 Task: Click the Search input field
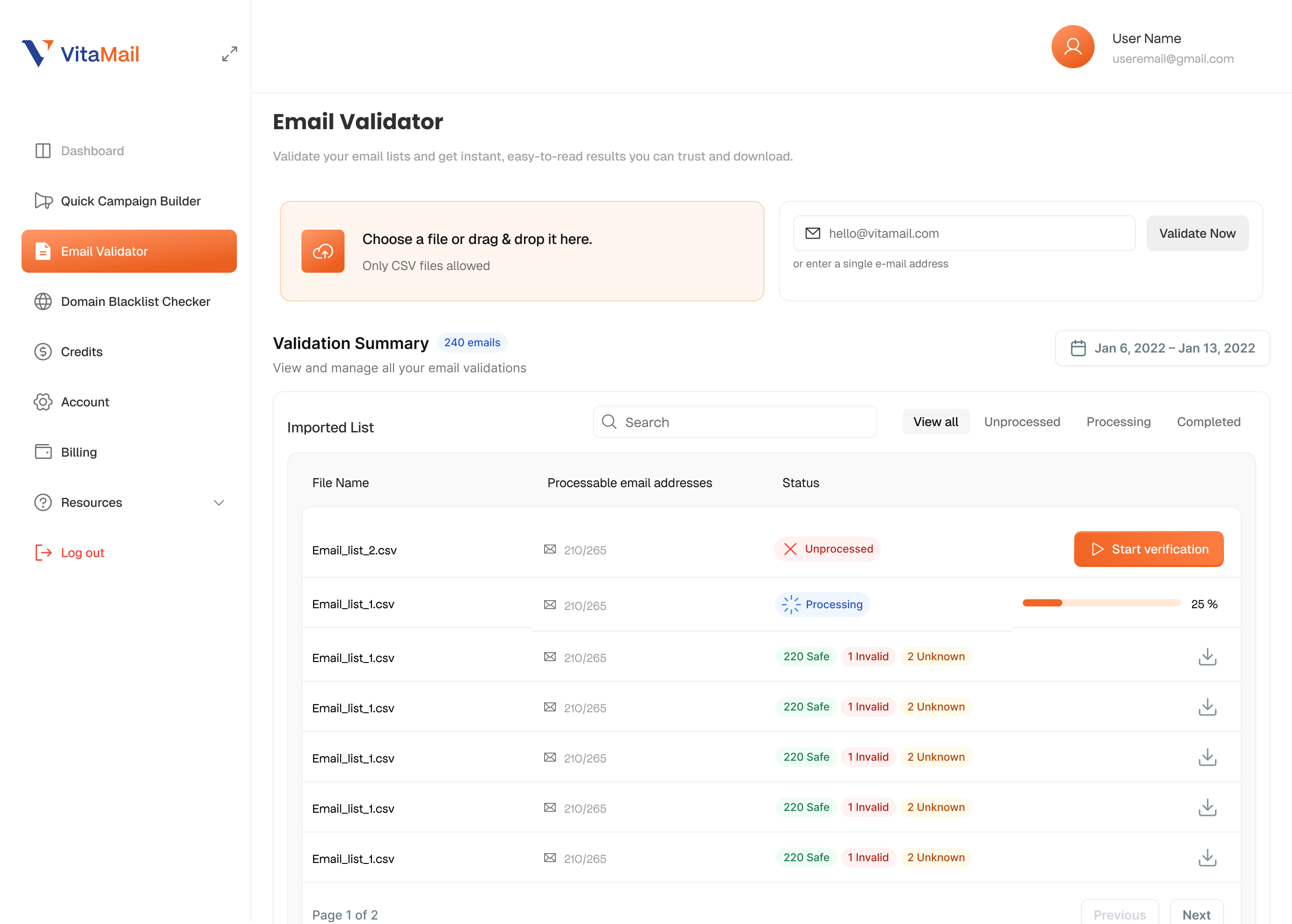coord(734,422)
